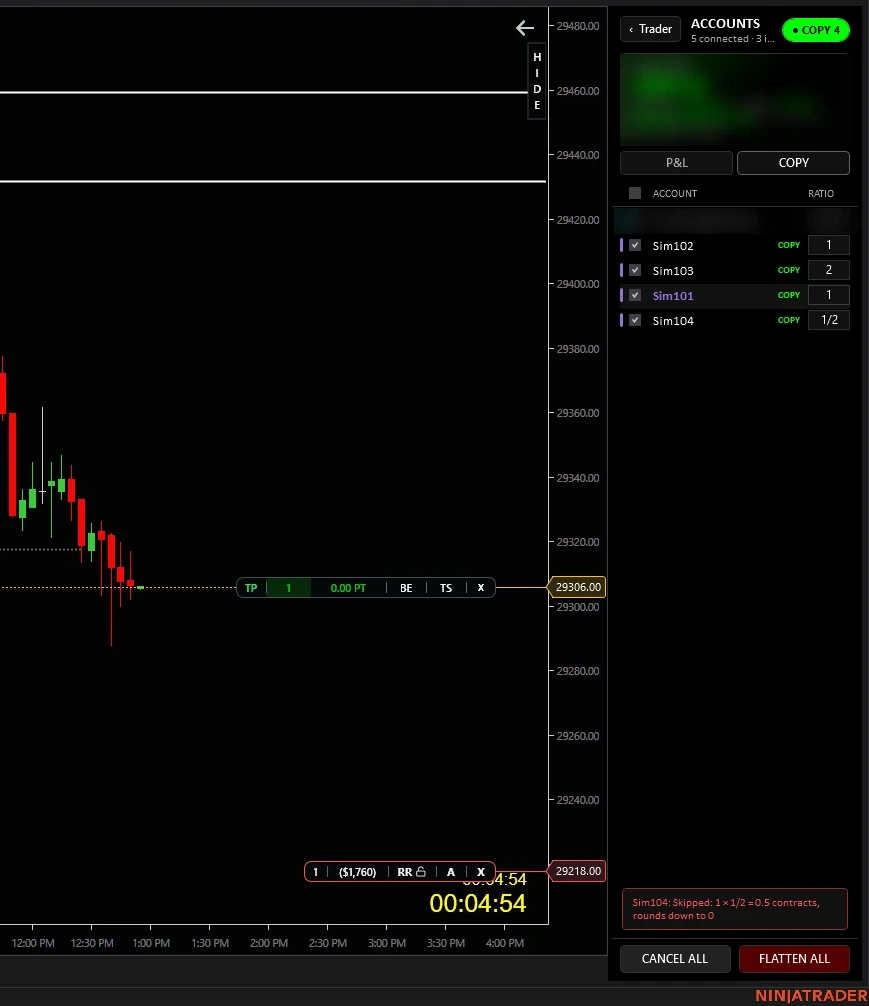The height and width of the screenshot is (1006, 869).
Task: Click the ACCOUNTS panel title
Action: click(725, 24)
